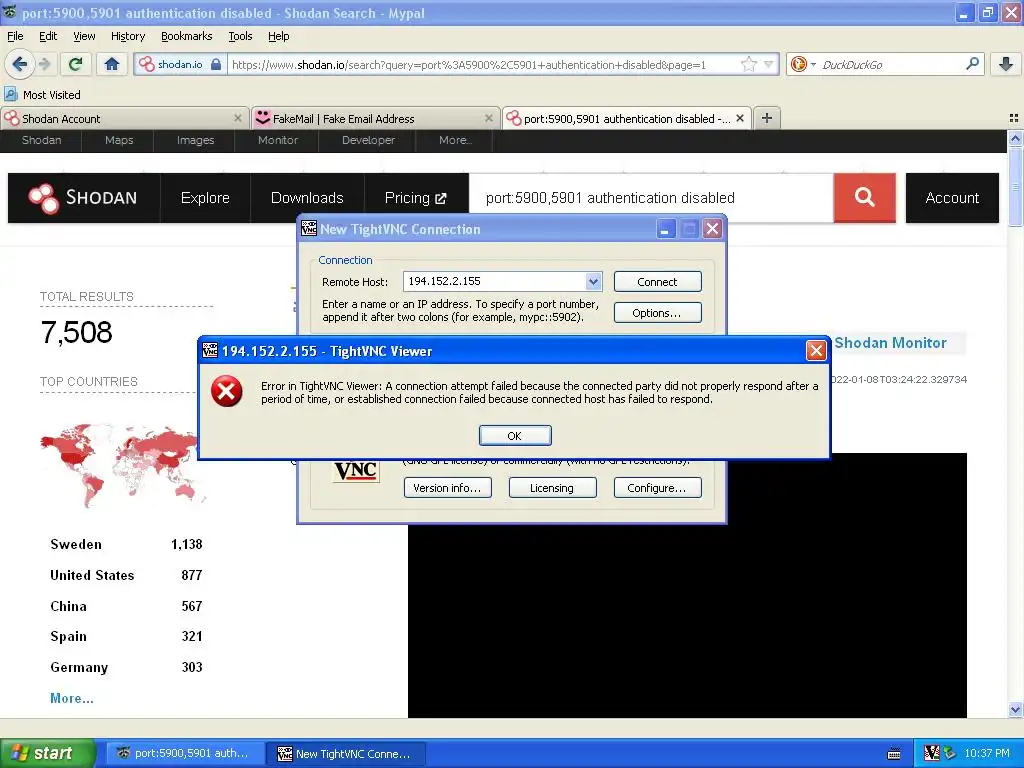
Task: Click the on-screen keyboard tray icon
Action: [894, 754]
